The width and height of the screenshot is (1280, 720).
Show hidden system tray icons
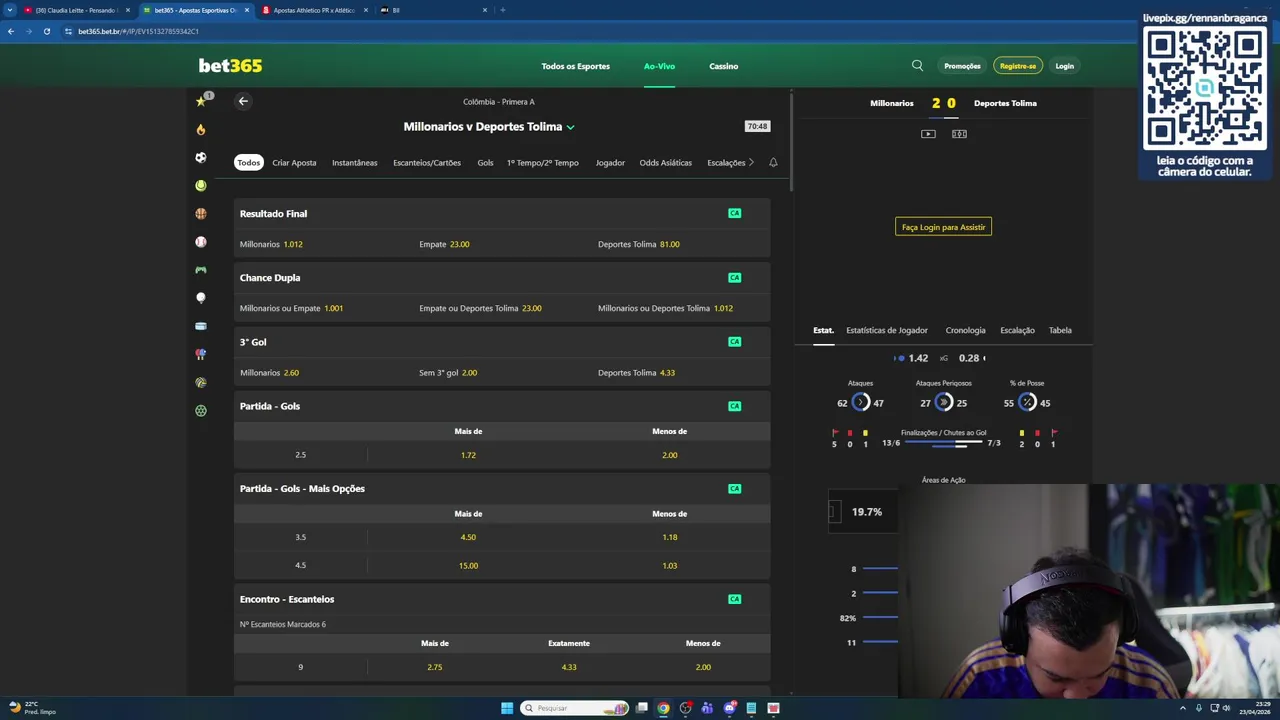(x=1183, y=708)
